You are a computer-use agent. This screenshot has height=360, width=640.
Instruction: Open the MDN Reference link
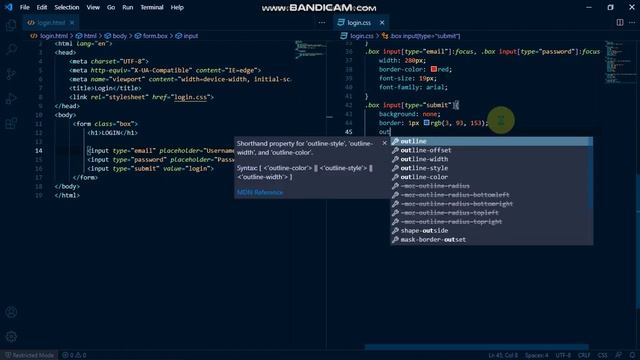[260, 192]
